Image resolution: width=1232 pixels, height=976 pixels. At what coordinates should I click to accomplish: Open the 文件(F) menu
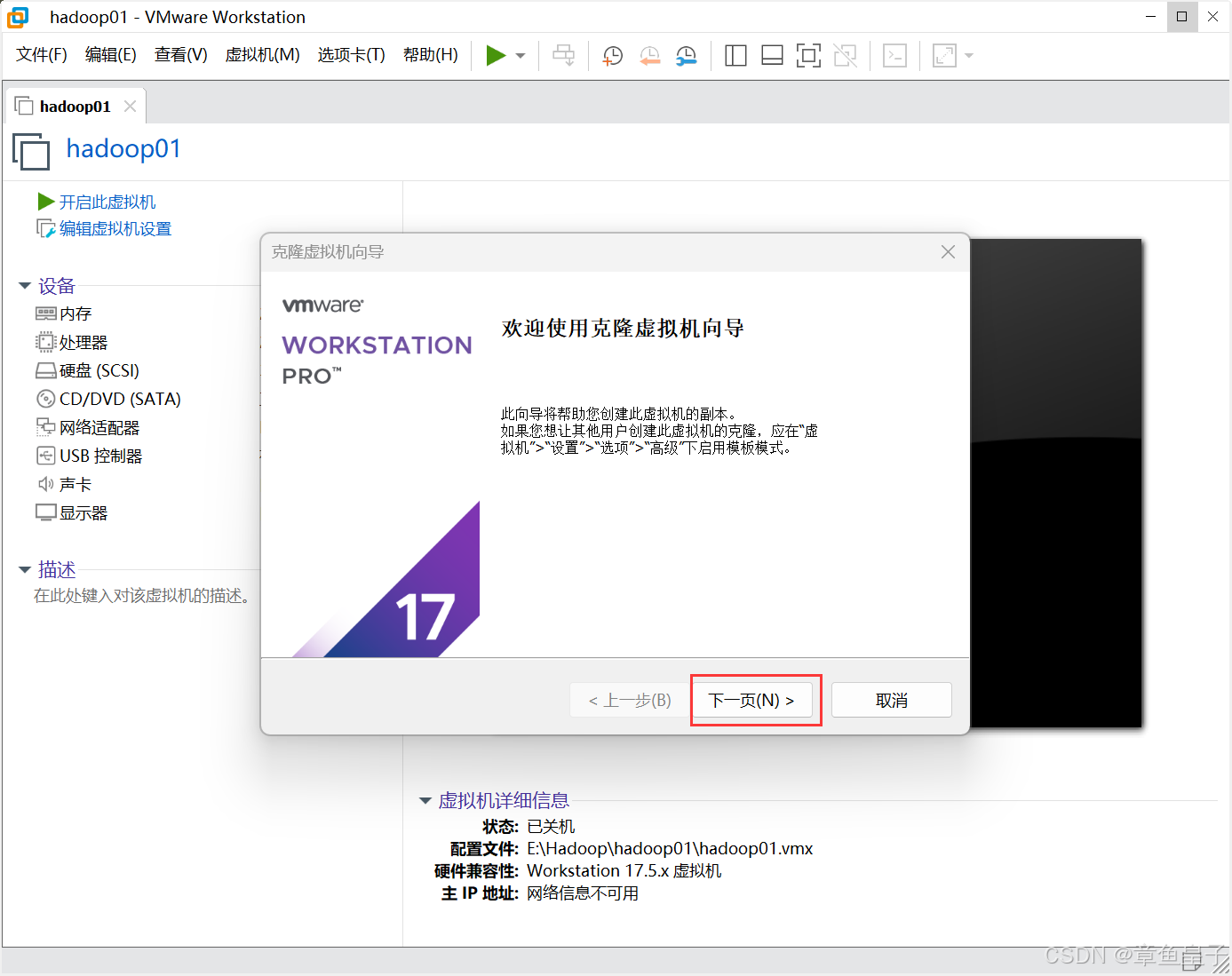click(42, 55)
